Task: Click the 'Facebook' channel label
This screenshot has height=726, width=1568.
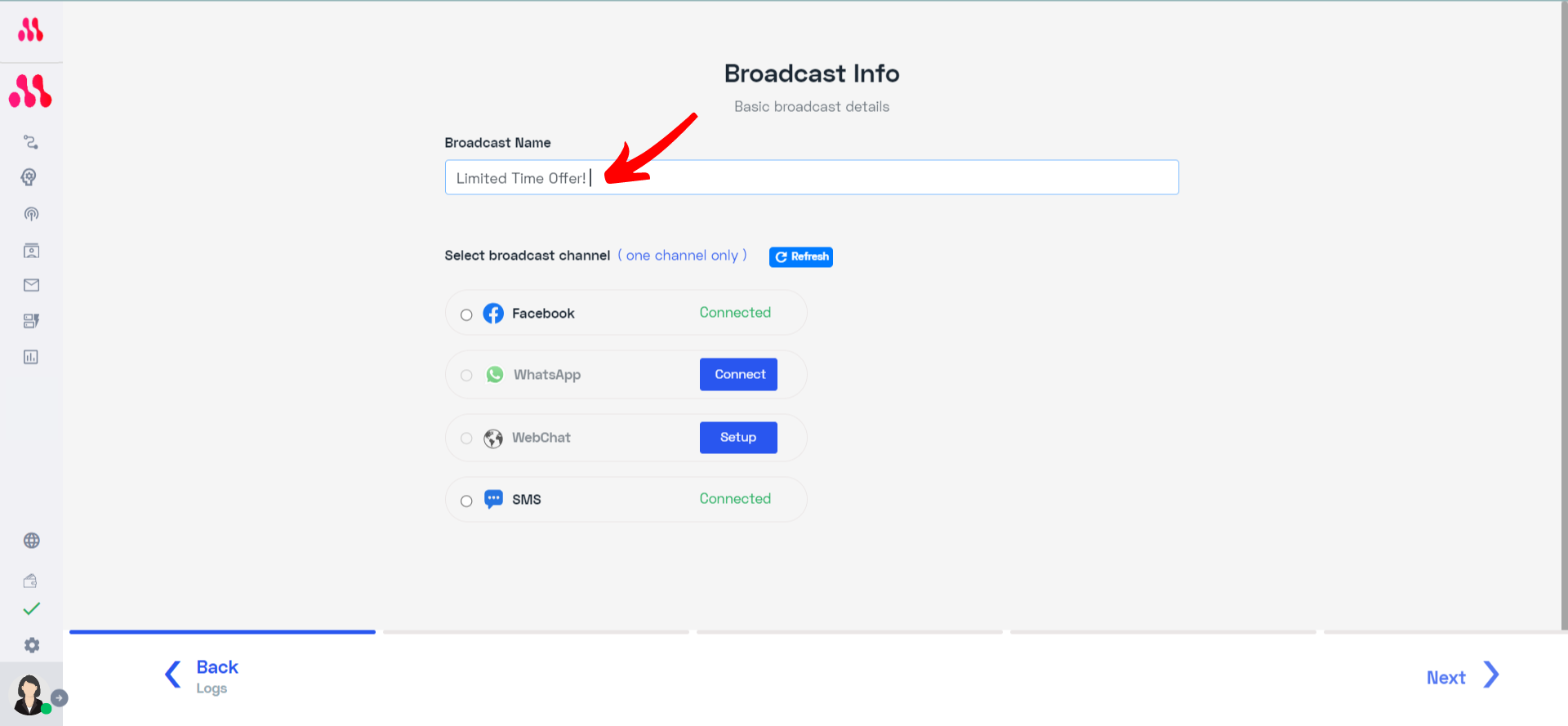Action: [543, 314]
